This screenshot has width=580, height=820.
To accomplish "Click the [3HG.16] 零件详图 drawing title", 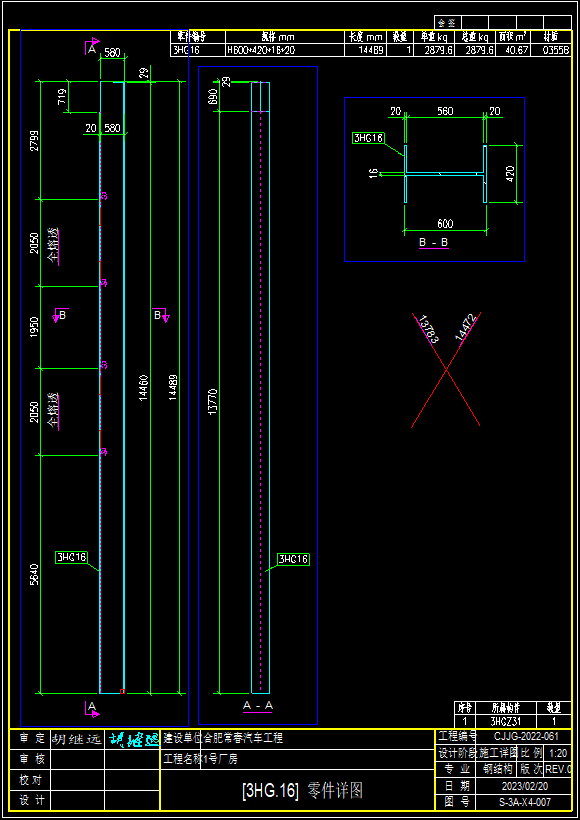I will tap(302, 791).
